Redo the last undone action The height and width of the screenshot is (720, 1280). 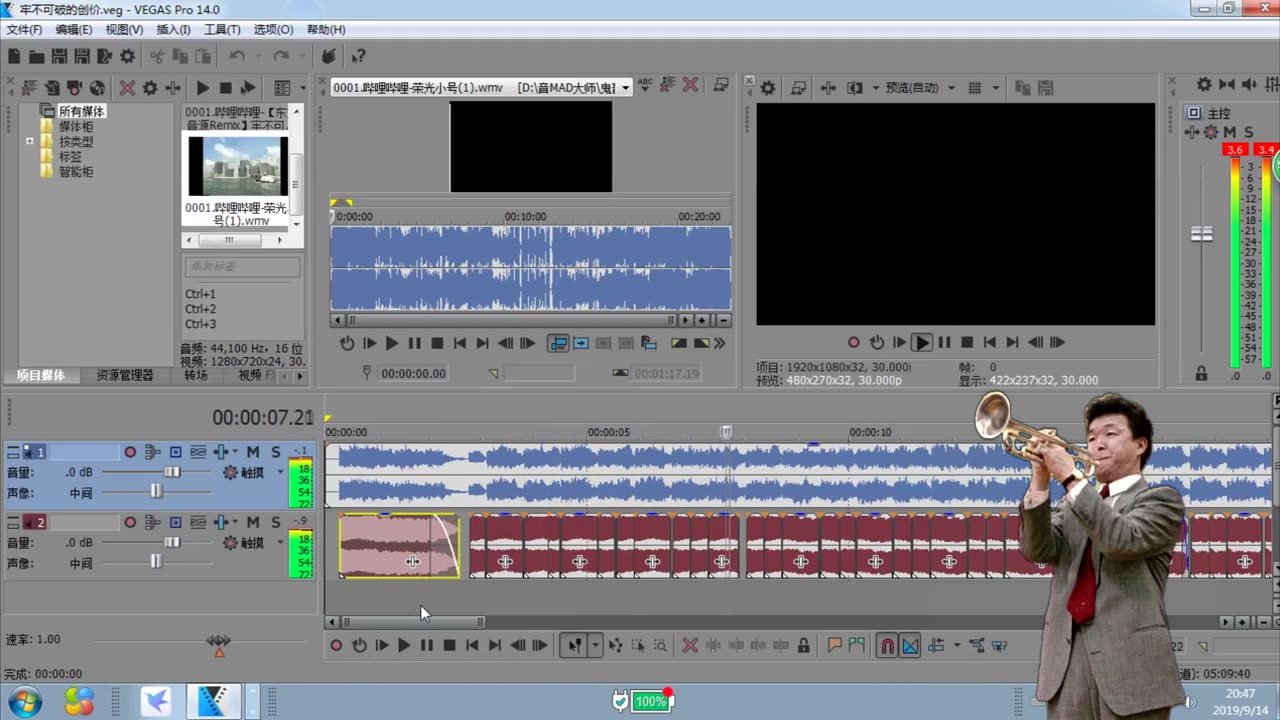[x=281, y=57]
